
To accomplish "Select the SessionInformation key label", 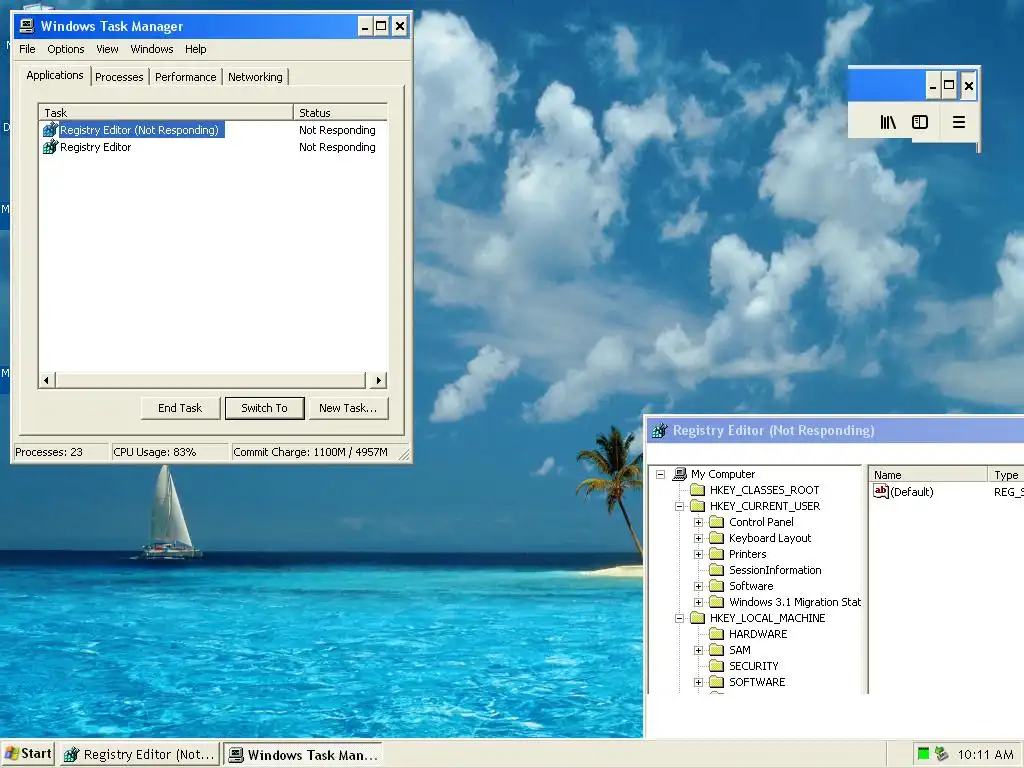I will [x=775, y=570].
